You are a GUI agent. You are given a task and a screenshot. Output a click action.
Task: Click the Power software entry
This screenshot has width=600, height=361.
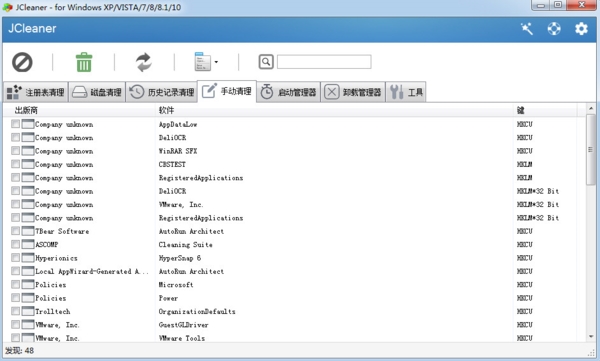click(168, 298)
